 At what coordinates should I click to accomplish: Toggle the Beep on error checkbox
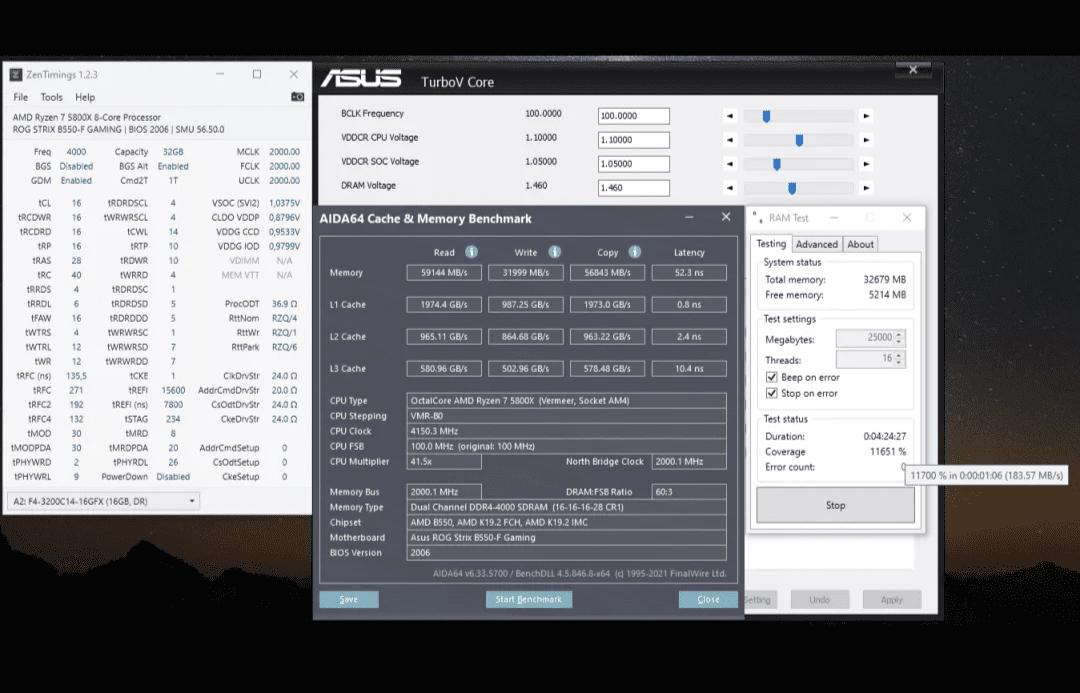tap(772, 377)
